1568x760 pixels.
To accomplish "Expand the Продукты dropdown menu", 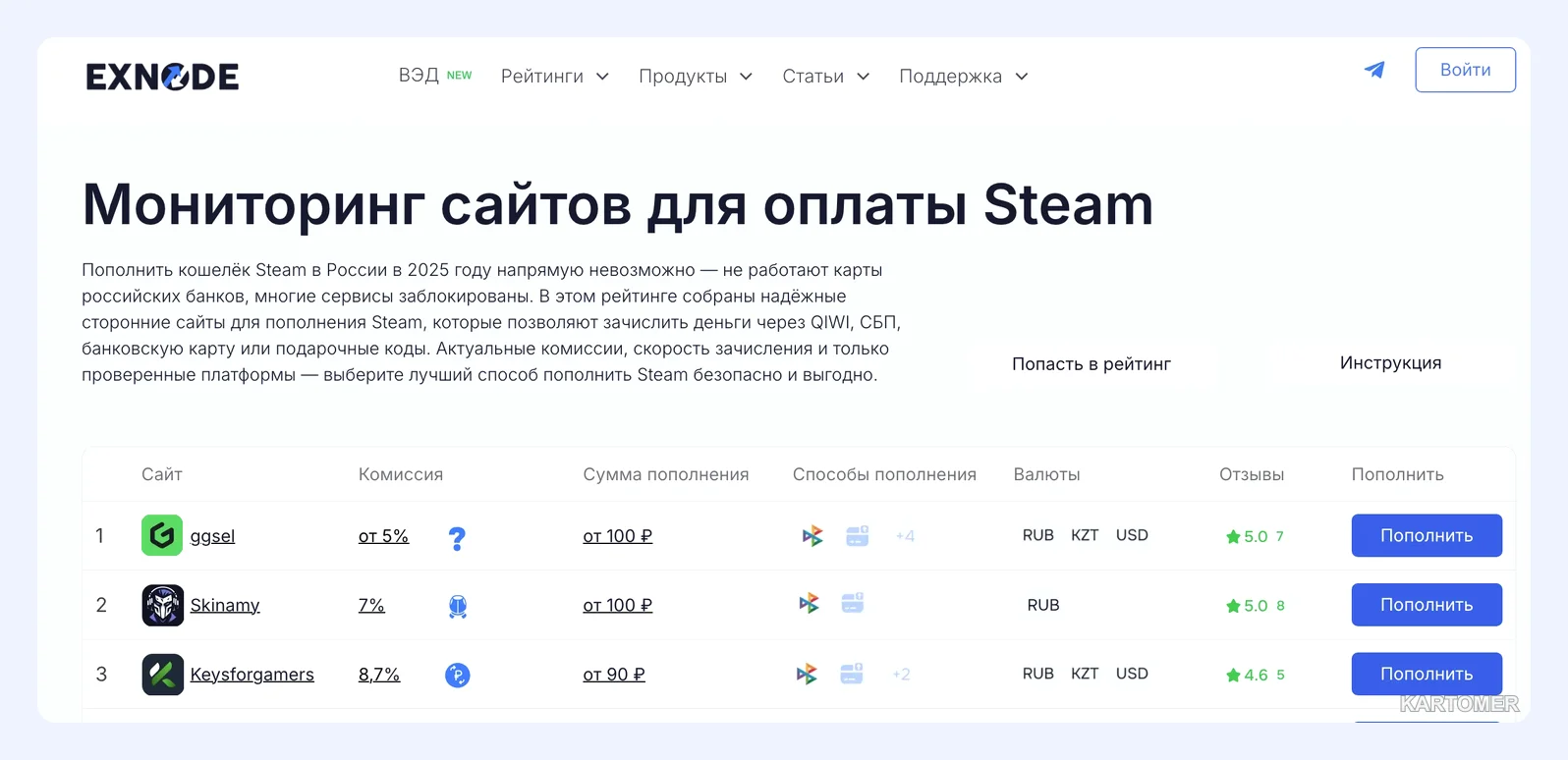I will [696, 77].
